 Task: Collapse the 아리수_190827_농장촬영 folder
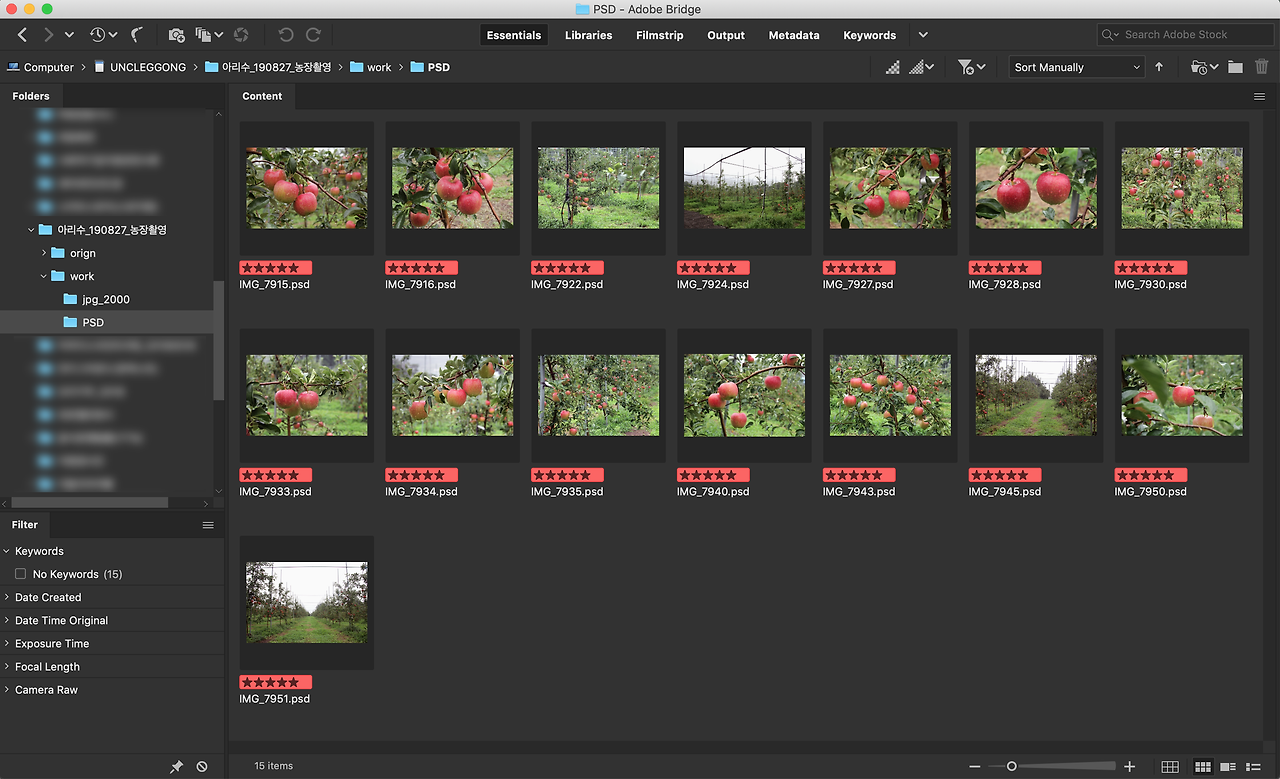(x=31, y=230)
